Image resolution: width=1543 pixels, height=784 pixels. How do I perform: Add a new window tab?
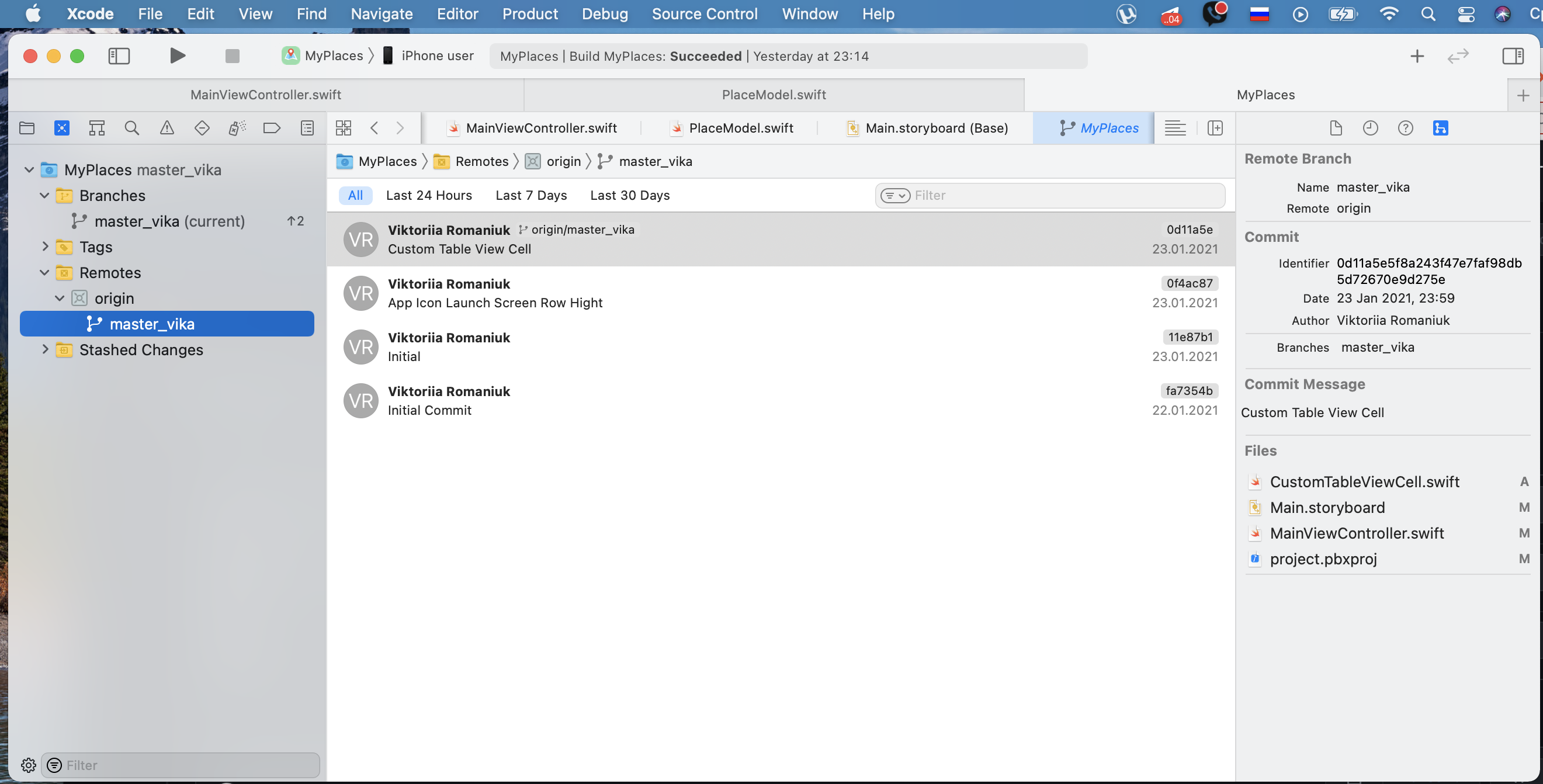point(1523,95)
